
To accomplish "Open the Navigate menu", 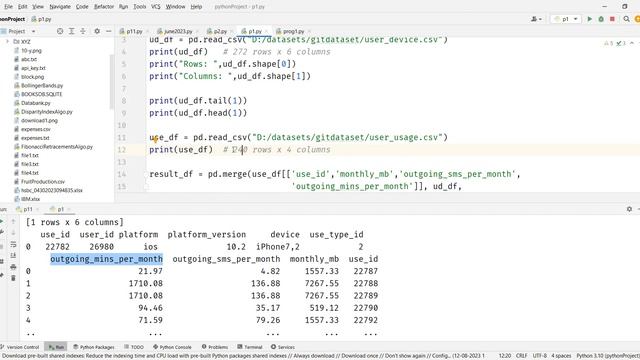I will (x=60, y=7).
